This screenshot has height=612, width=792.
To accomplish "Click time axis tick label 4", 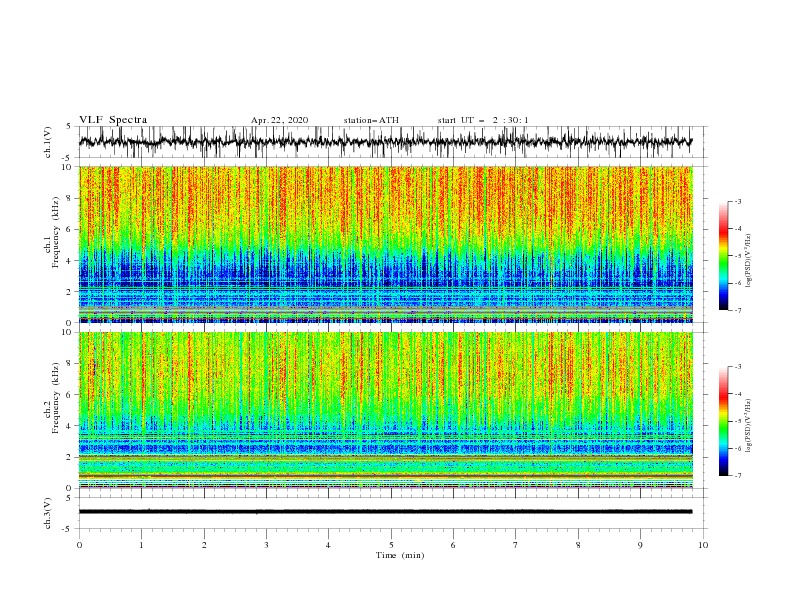I will point(328,545).
